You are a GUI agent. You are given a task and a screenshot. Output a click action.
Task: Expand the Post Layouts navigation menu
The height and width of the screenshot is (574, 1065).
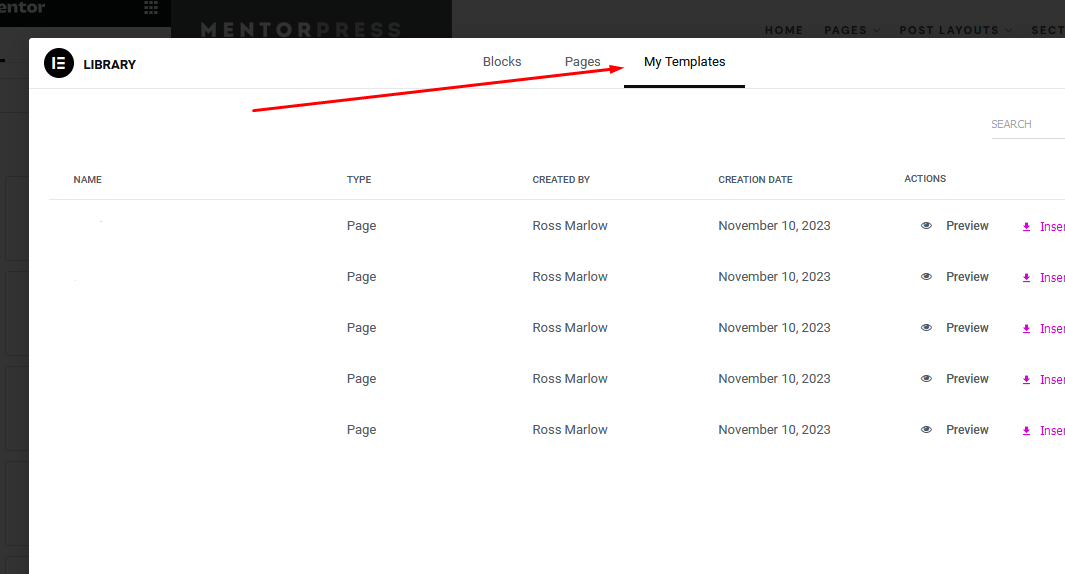[955, 30]
